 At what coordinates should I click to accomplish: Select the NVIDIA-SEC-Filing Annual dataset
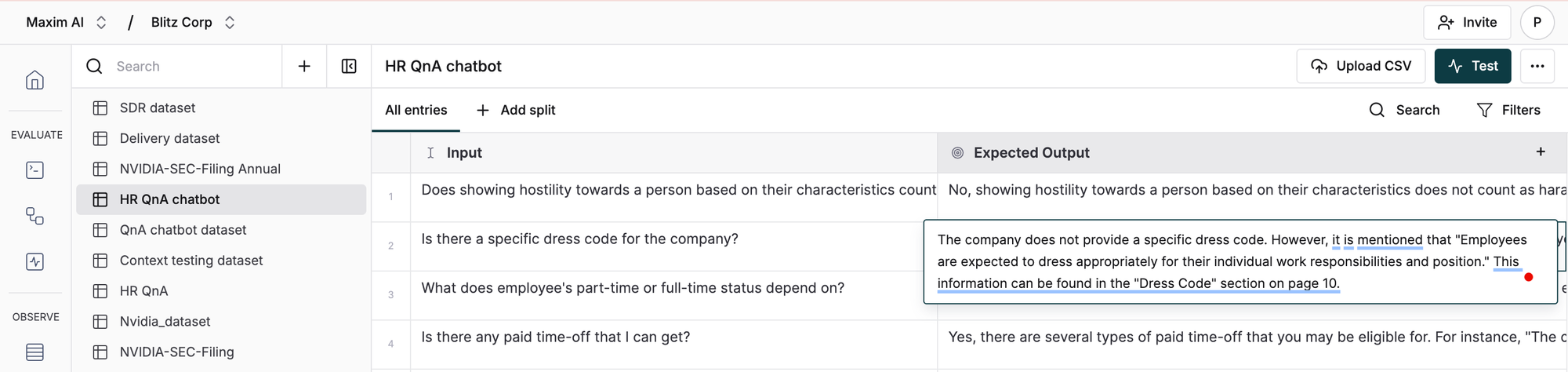200,169
